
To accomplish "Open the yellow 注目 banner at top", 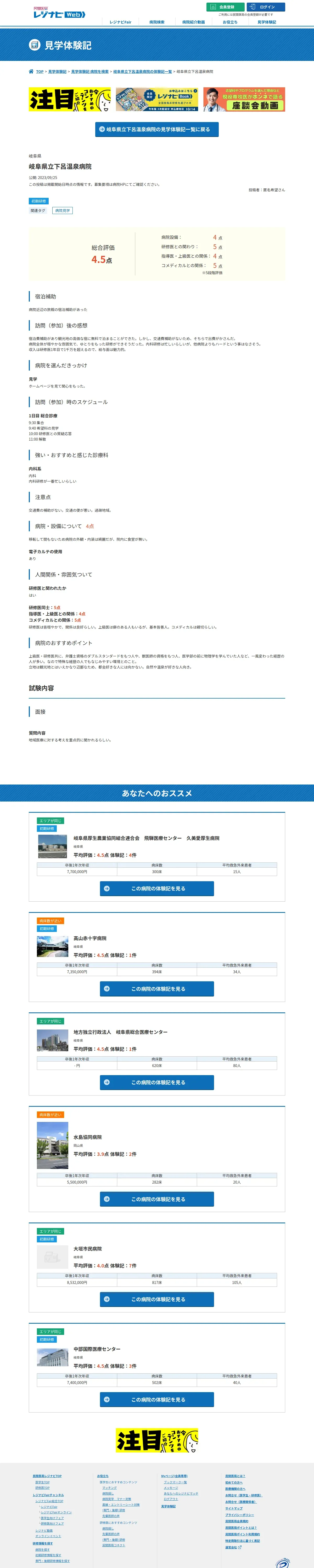I will coord(70,99).
